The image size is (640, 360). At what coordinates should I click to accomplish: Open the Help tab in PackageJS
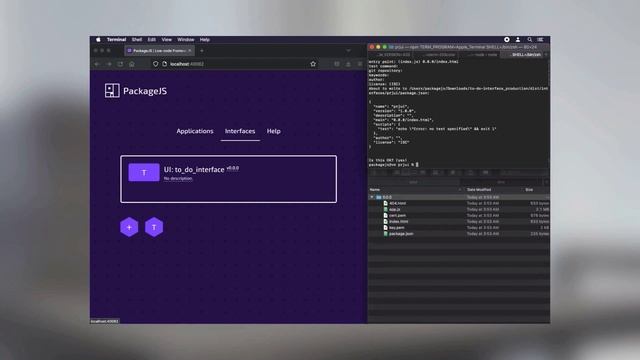[273, 131]
